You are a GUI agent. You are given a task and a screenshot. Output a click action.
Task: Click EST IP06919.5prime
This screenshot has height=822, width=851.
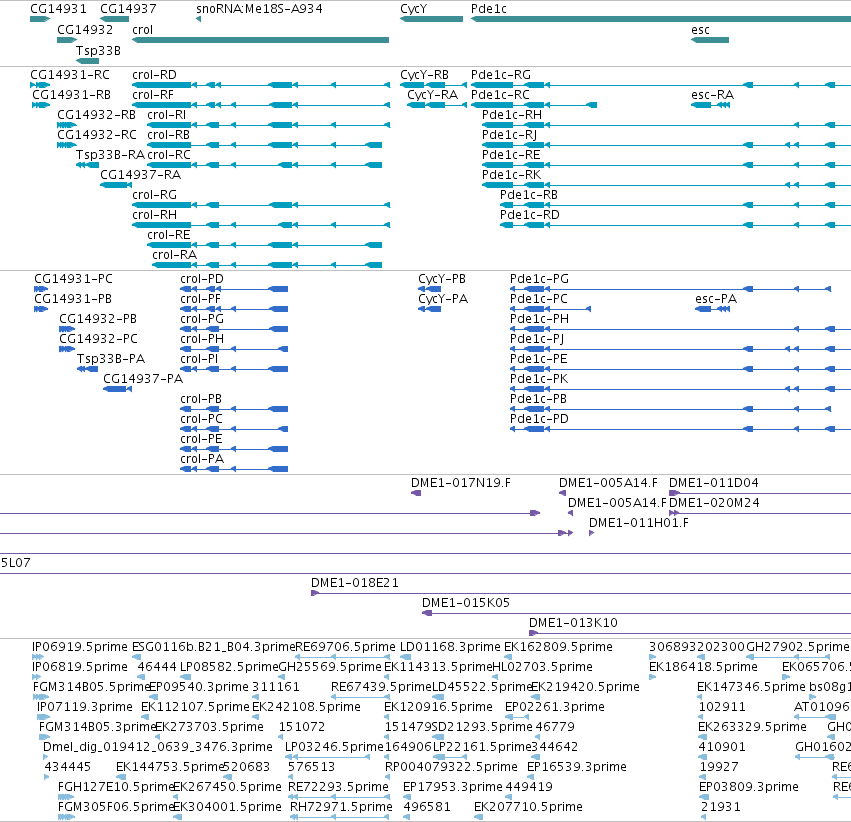[37, 657]
